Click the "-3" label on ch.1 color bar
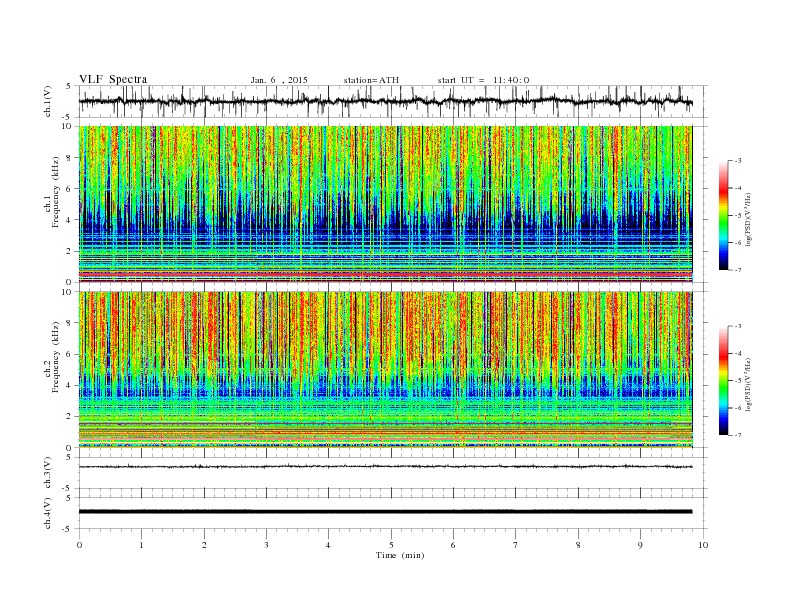 tap(738, 161)
